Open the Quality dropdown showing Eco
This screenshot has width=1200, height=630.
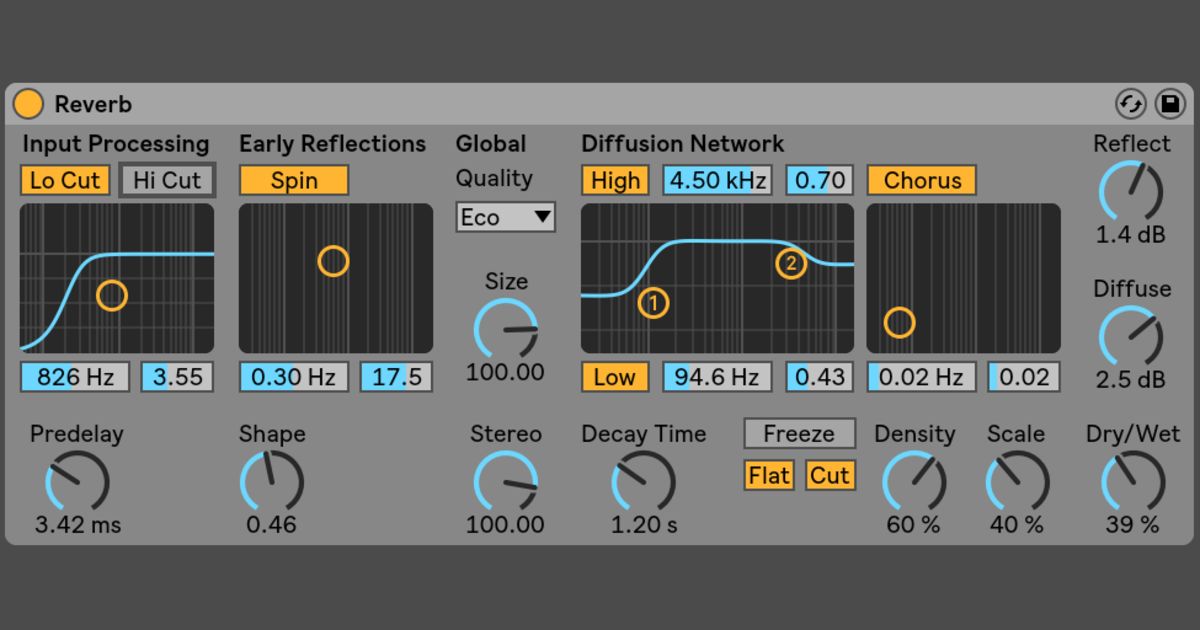tap(505, 217)
